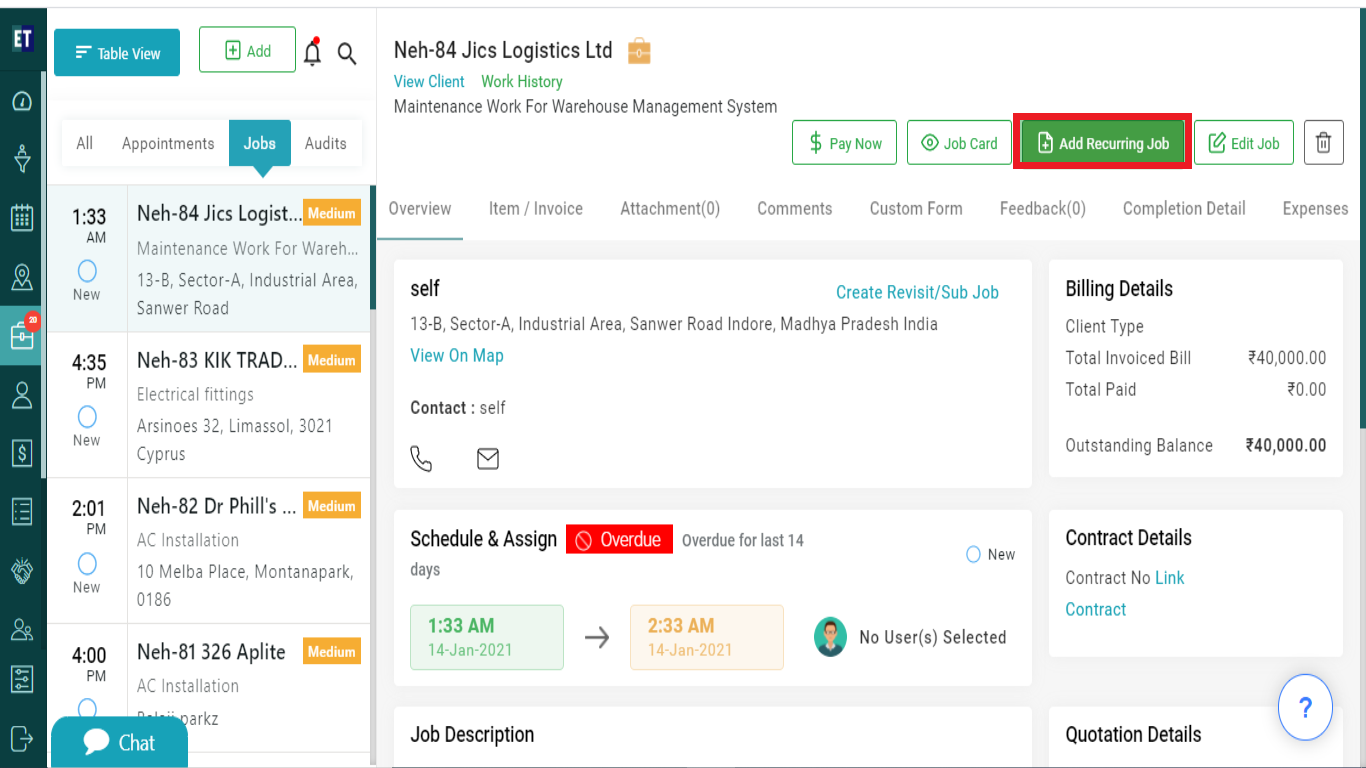1366x768 pixels.
Task: Click the orange briefcase icon beside job title
Action: point(639,51)
